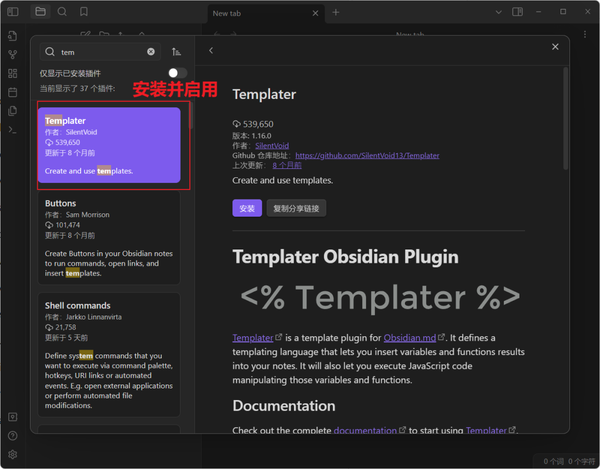The image size is (600, 469).
Task: Open the templates copy icon in ribbon
Action: pos(13,111)
